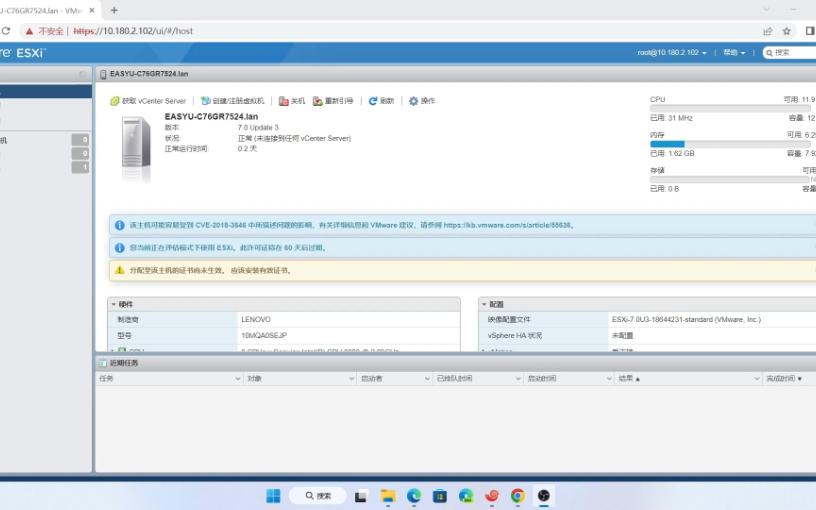Click the Windows taskbar search box

click(318, 496)
